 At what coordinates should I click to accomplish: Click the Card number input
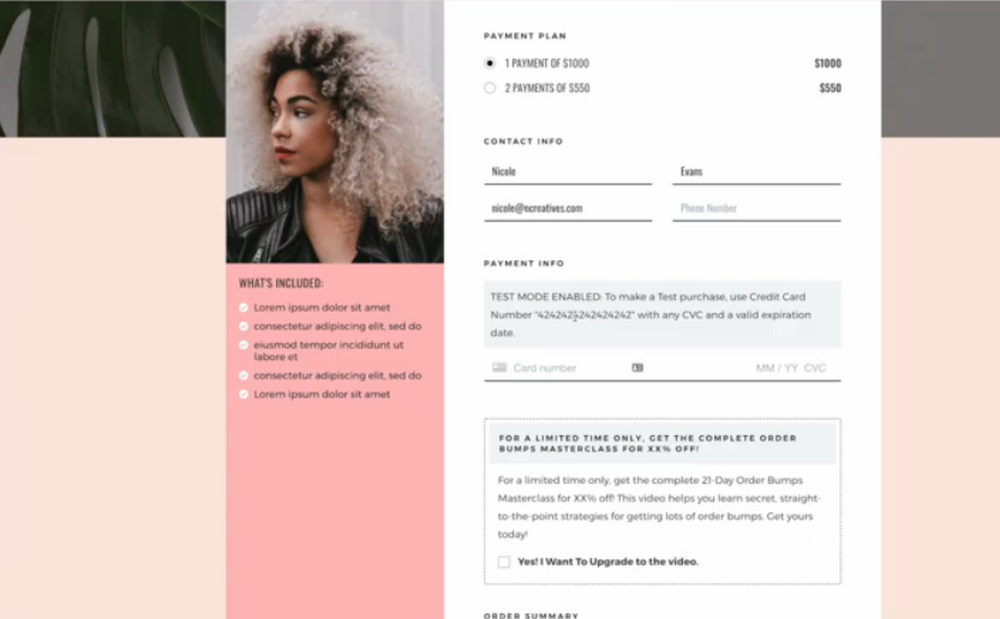(x=568, y=368)
